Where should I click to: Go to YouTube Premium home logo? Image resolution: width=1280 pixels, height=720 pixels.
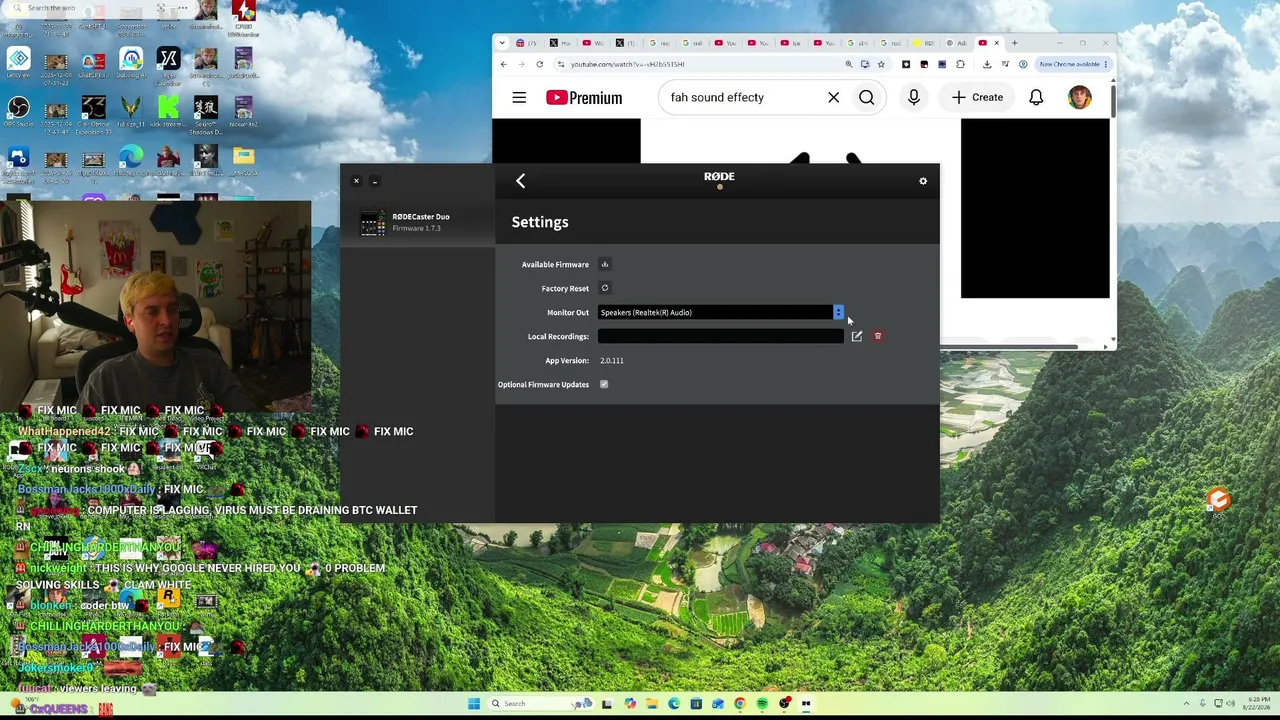(584, 97)
